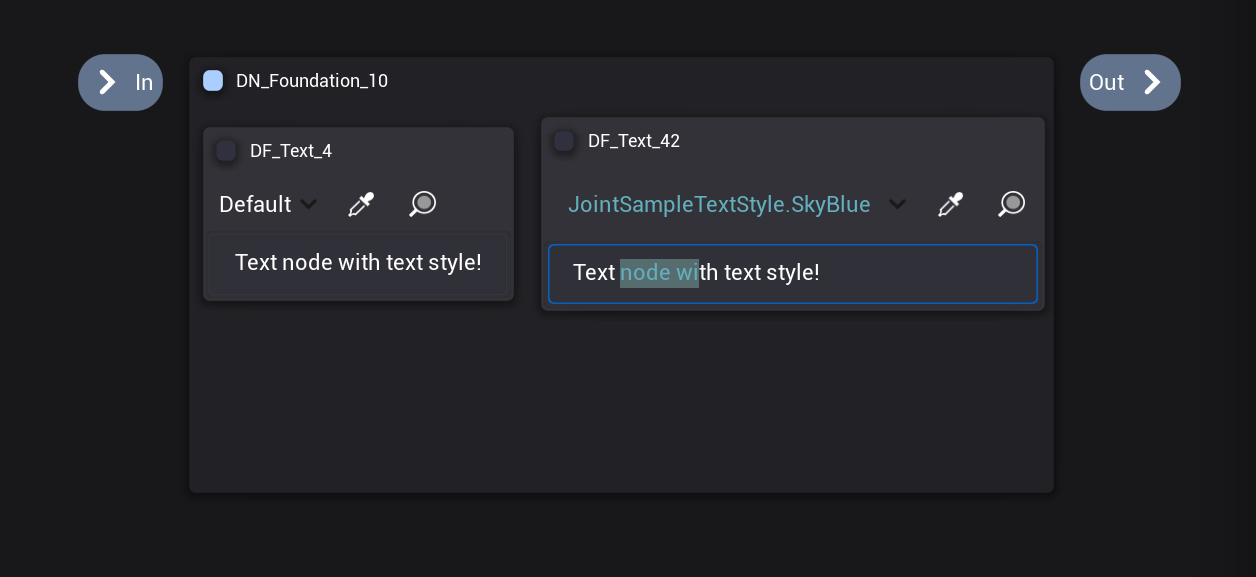Click the magnifier icon in DF_Text_4

423,204
